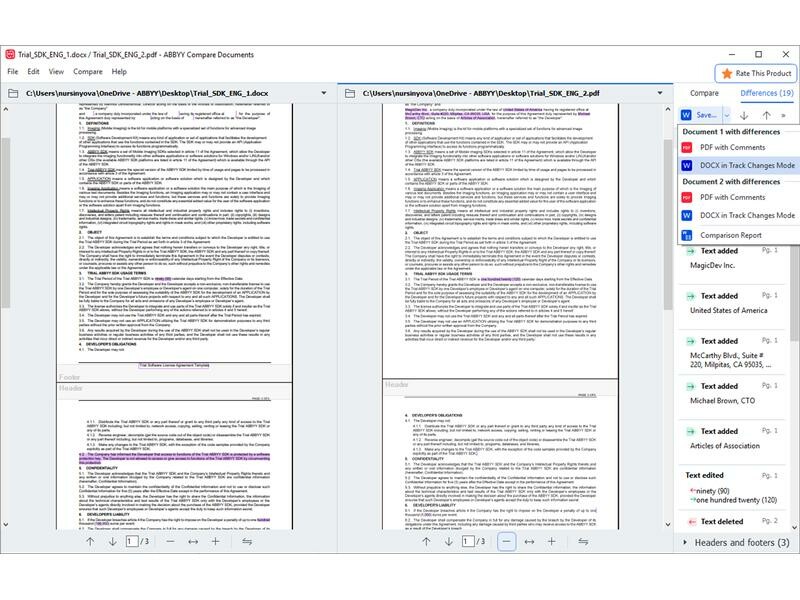Viewport: 800px width, 600px height.
Task: Go to previous difference with up arrow
Action: coord(765,115)
